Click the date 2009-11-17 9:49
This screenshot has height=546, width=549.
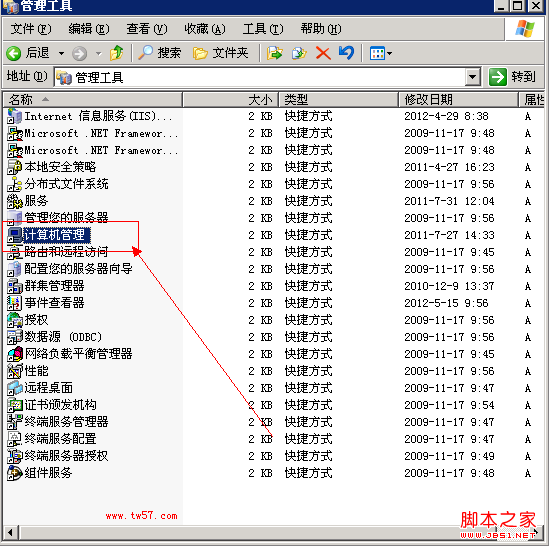pyautogui.click(x=449, y=456)
